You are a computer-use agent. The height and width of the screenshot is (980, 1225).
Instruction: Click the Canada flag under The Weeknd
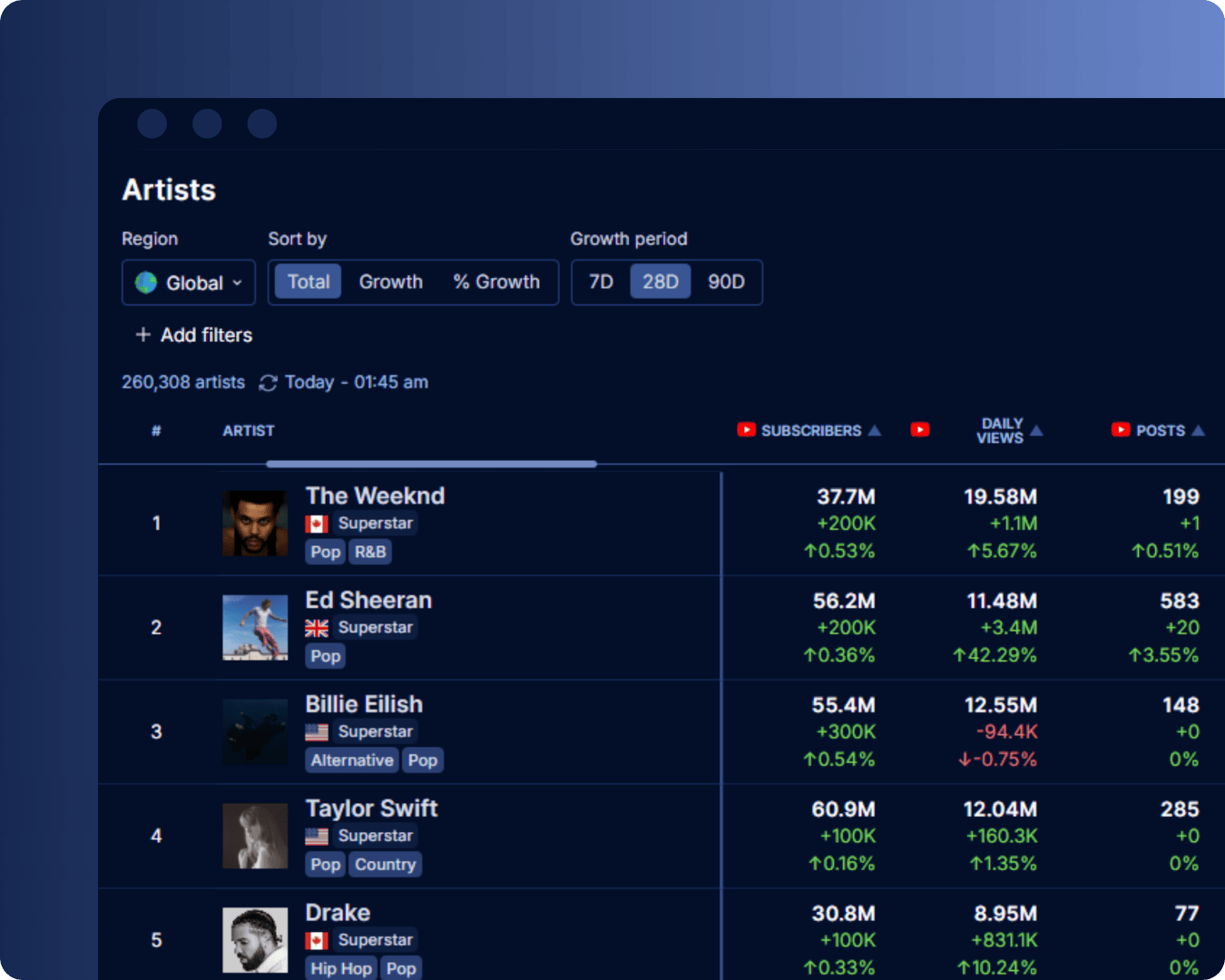(317, 524)
